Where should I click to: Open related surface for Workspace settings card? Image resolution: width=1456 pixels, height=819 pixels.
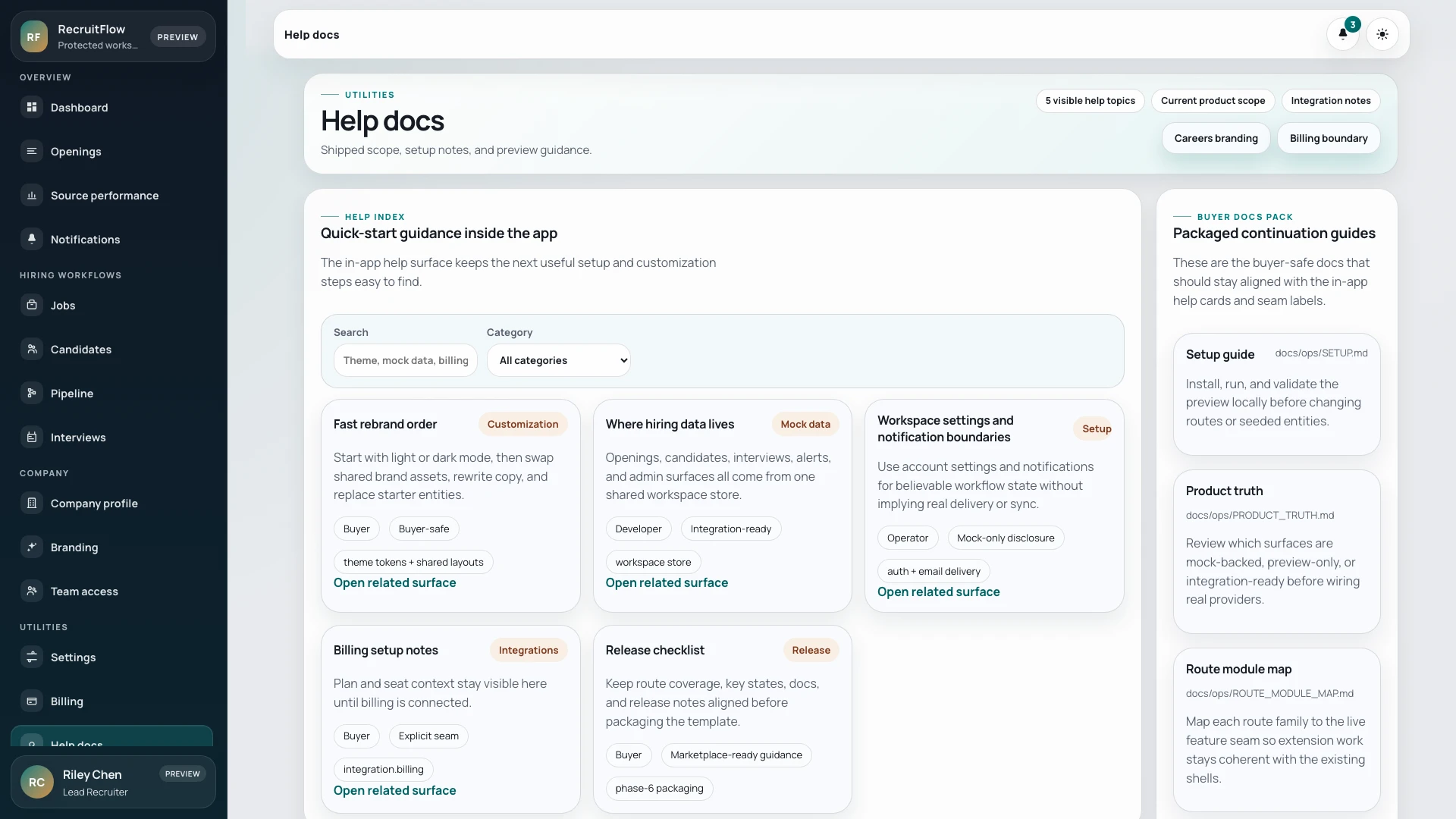tap(938, 592)
